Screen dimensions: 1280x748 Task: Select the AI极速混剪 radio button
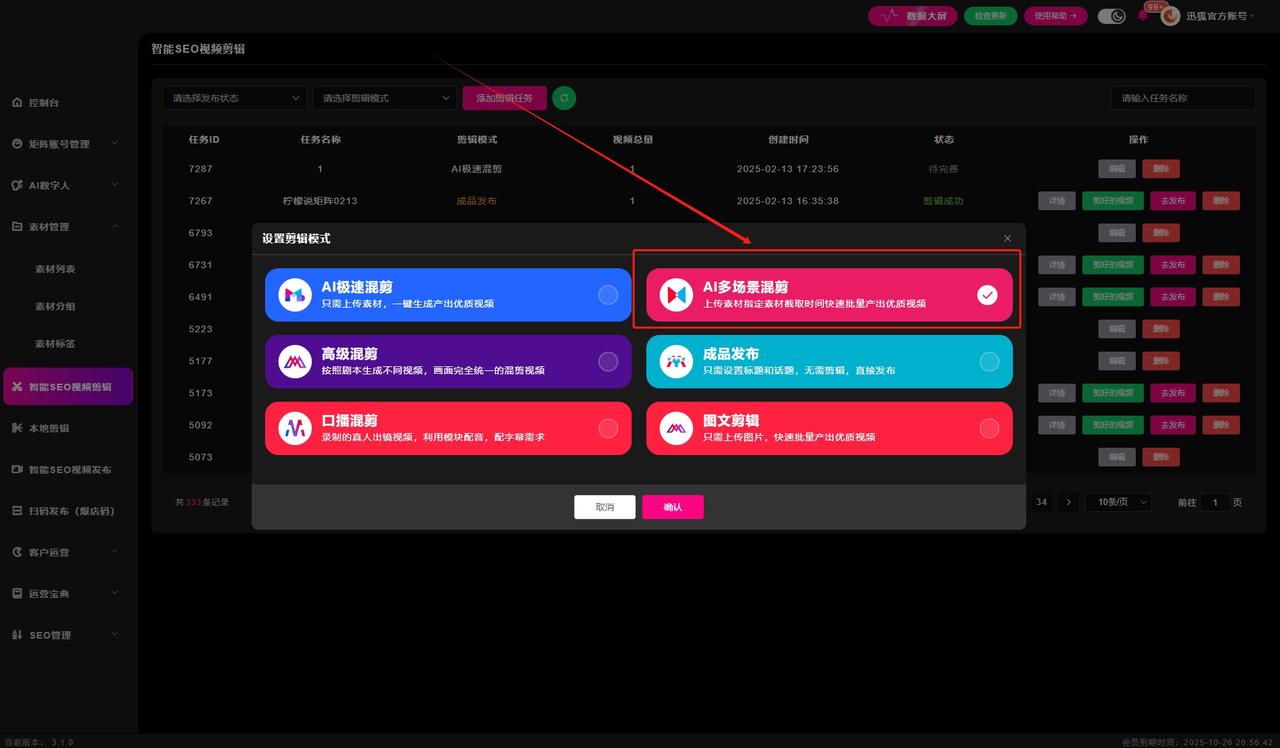click(607, 295)
